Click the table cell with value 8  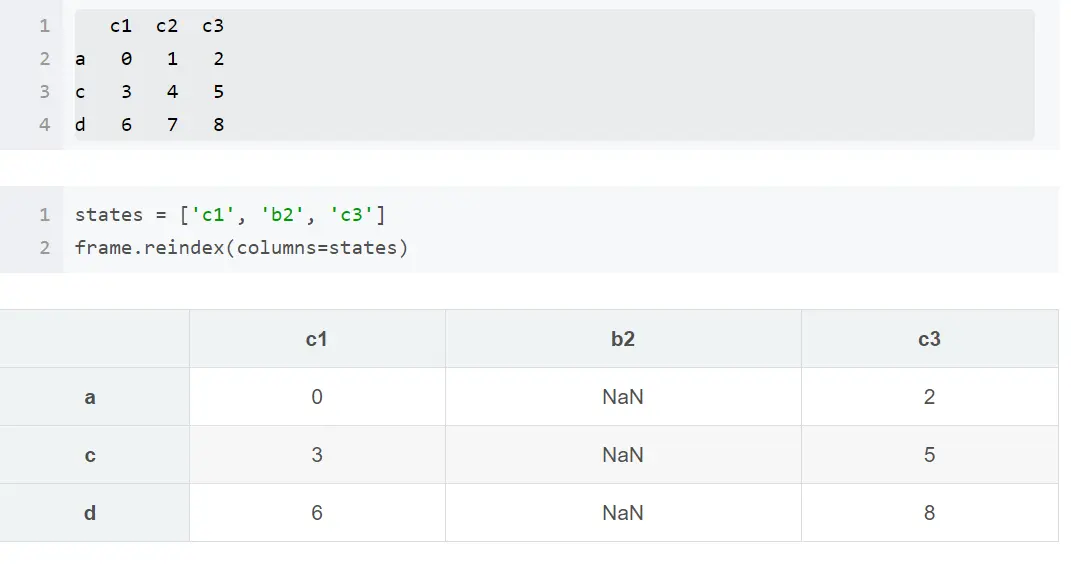930,513
